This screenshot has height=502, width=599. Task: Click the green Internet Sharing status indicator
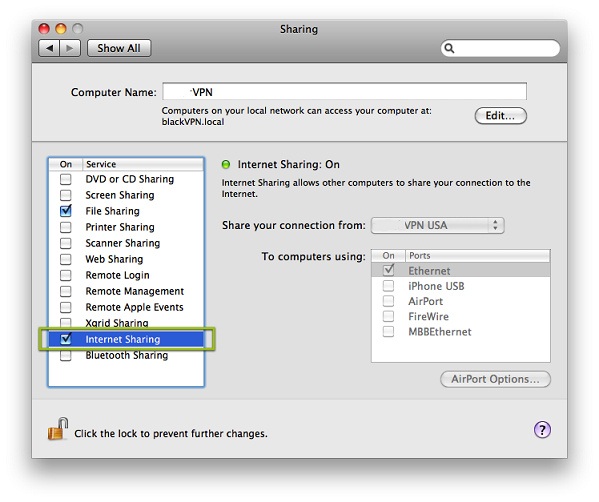pyautogui.click(x=226, y=165)
